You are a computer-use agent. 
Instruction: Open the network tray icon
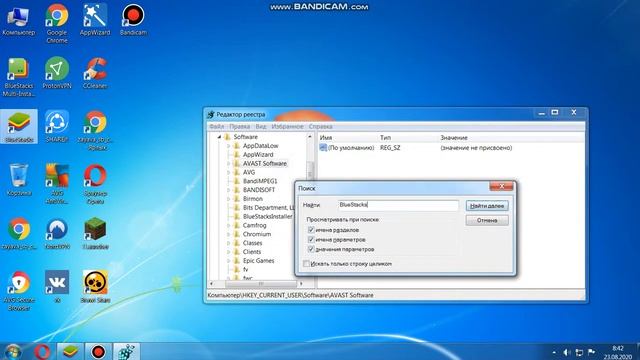point(579,352)
